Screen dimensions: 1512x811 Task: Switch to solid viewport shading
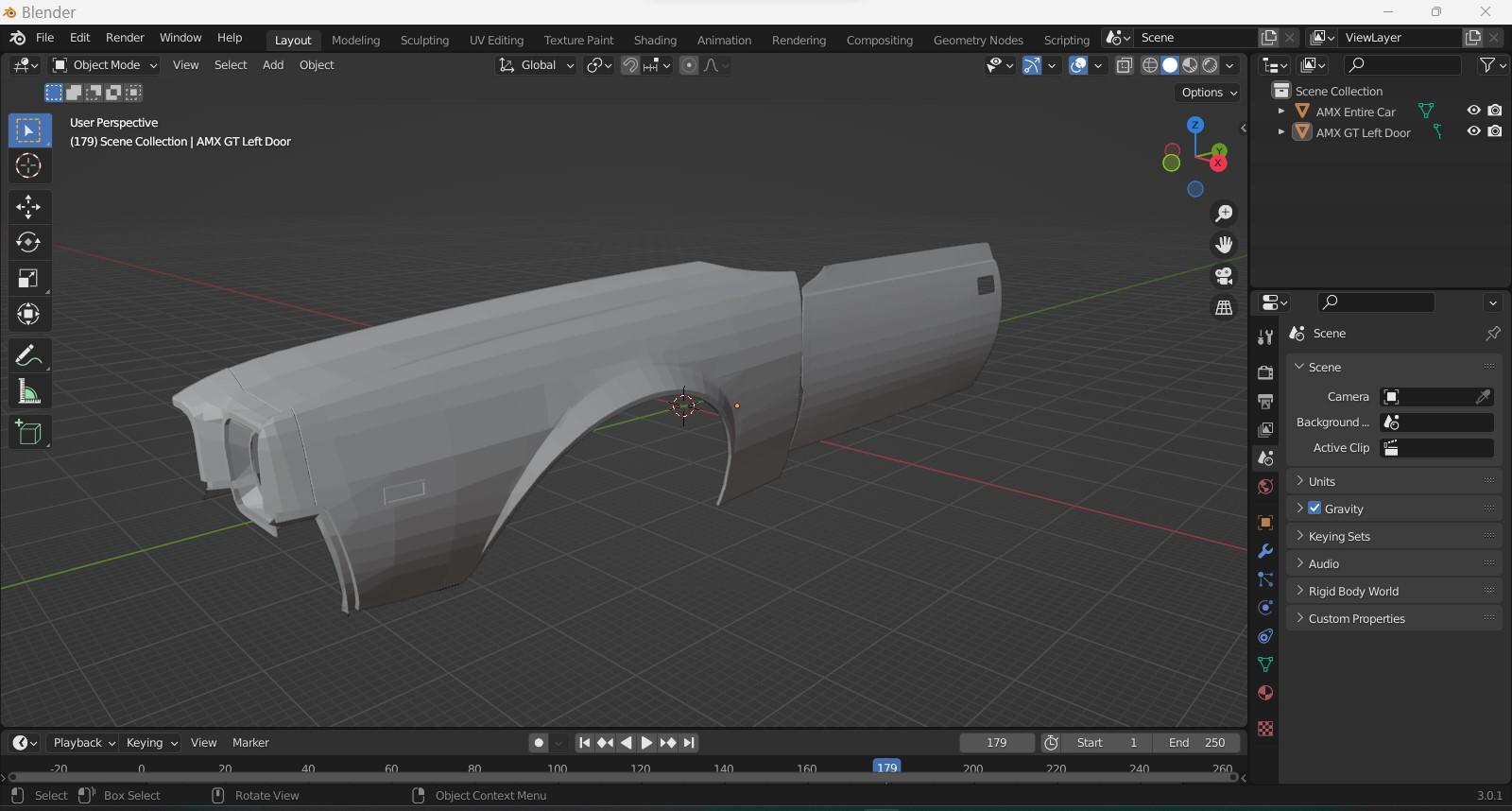[x=1170, y=65]
